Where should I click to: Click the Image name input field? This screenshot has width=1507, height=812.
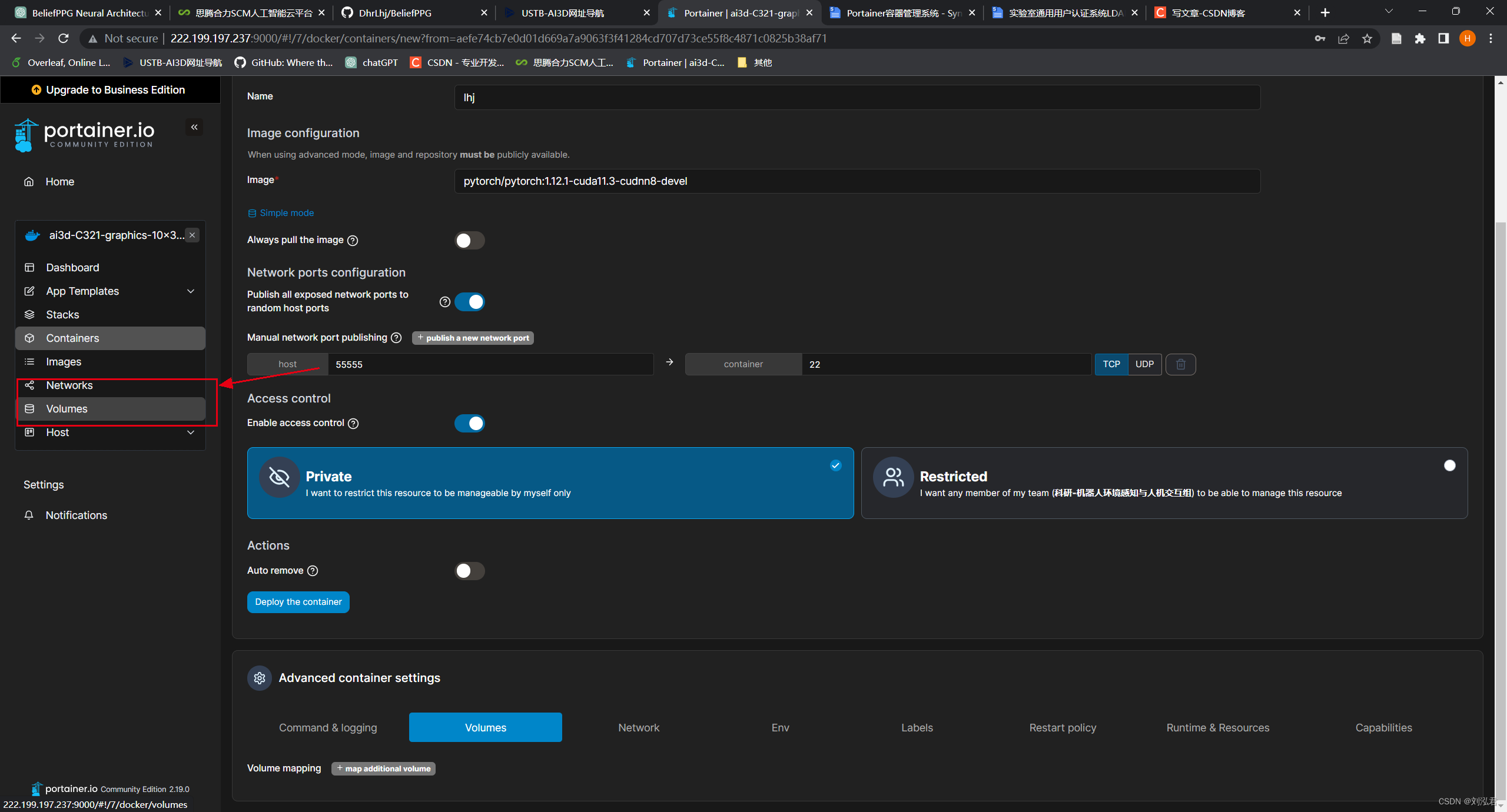click(857, 181)
